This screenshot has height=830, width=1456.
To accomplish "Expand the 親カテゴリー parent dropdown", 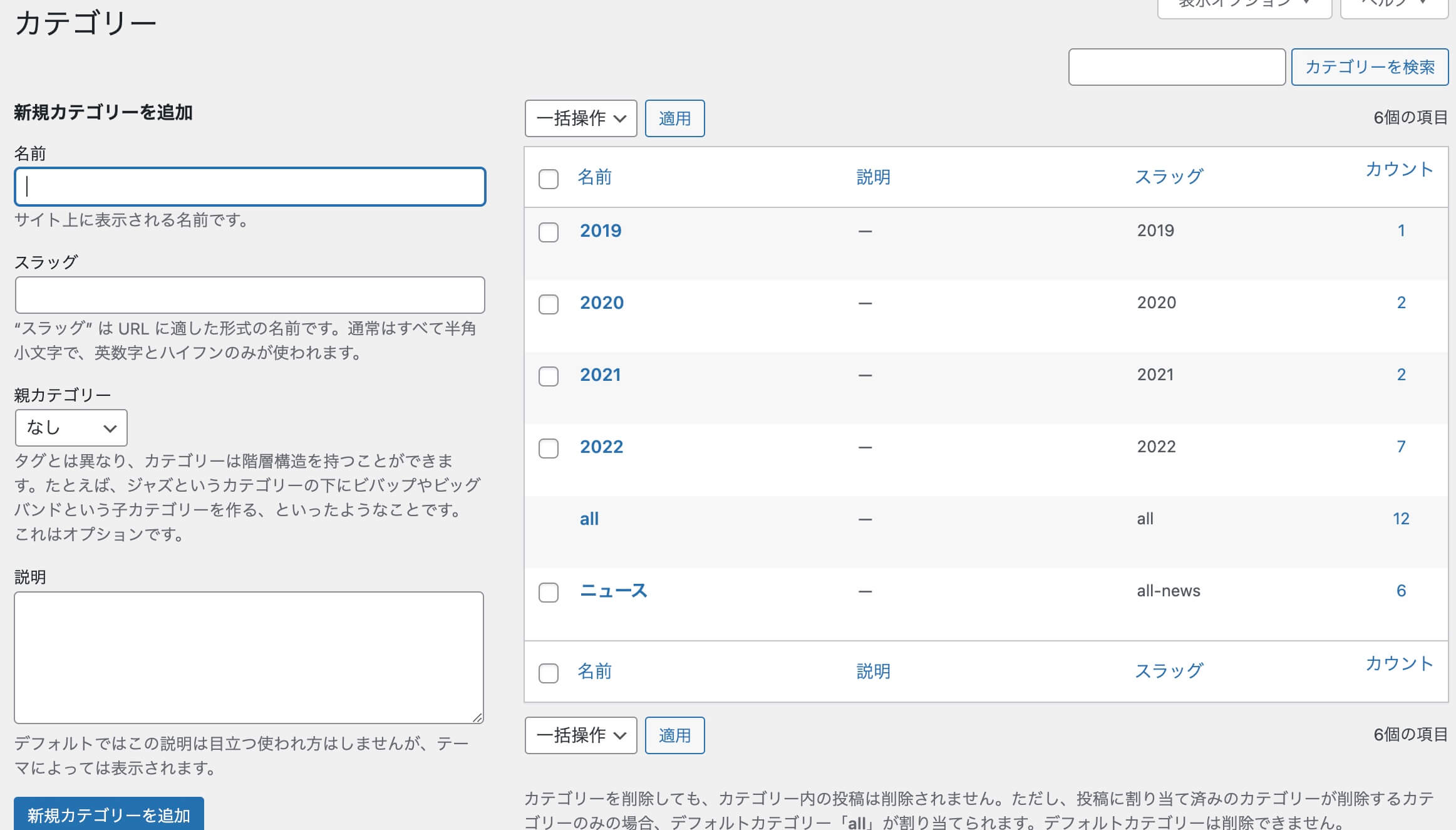I will (71, 428).
